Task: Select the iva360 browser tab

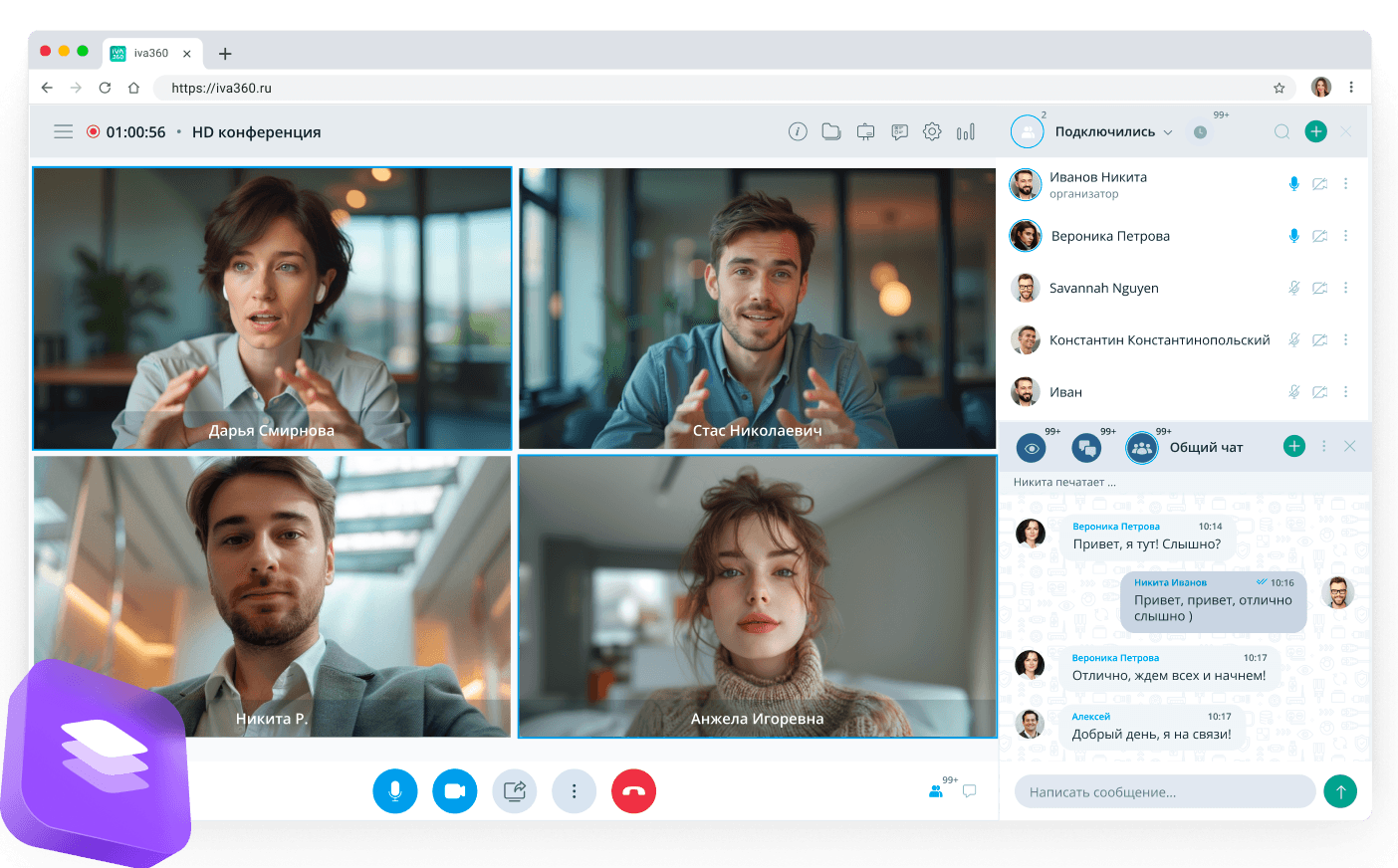Action: point(152,54)
